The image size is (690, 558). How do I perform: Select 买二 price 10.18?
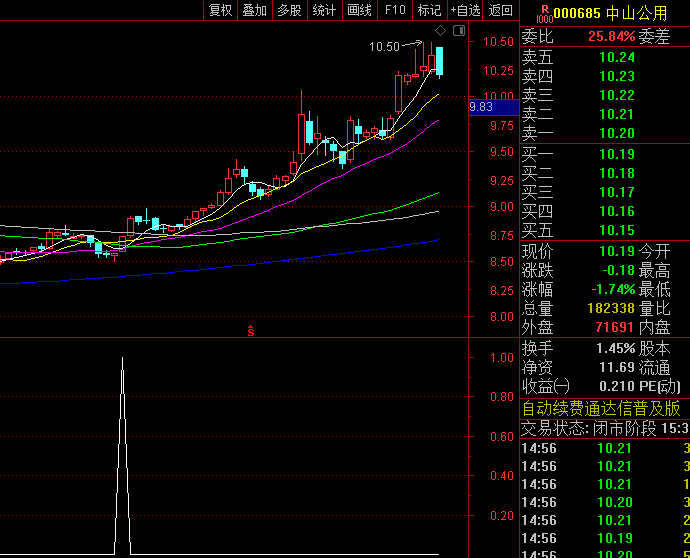point(617,173)
